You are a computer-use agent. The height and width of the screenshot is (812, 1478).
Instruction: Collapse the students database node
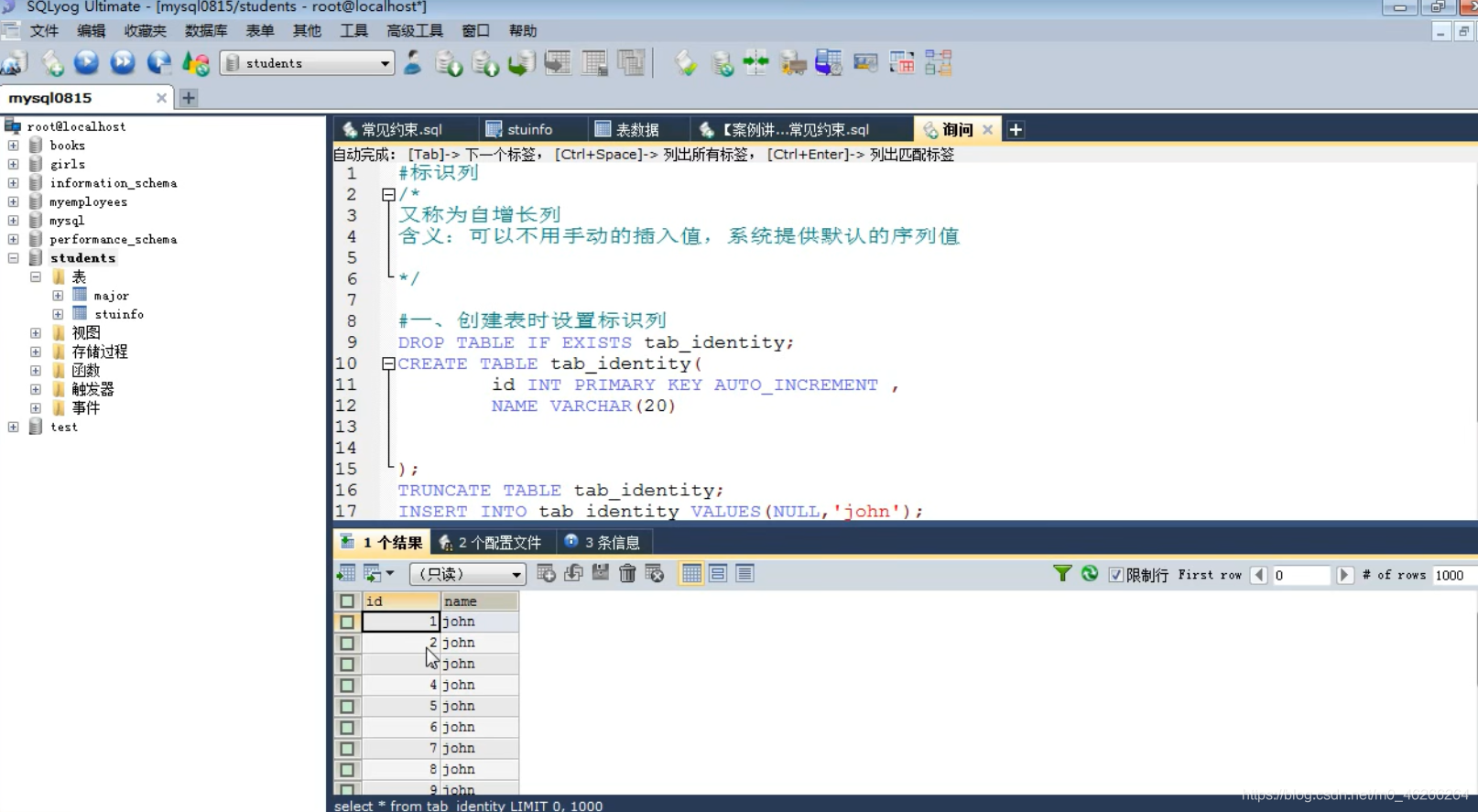(x=13, y=258)
